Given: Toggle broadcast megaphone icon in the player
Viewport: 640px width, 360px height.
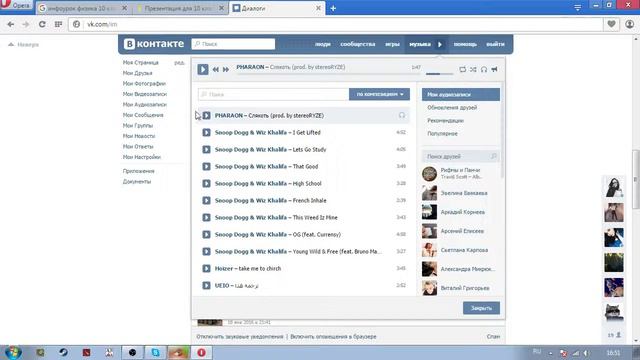Looking at the screenshot, I should [494, 70].
